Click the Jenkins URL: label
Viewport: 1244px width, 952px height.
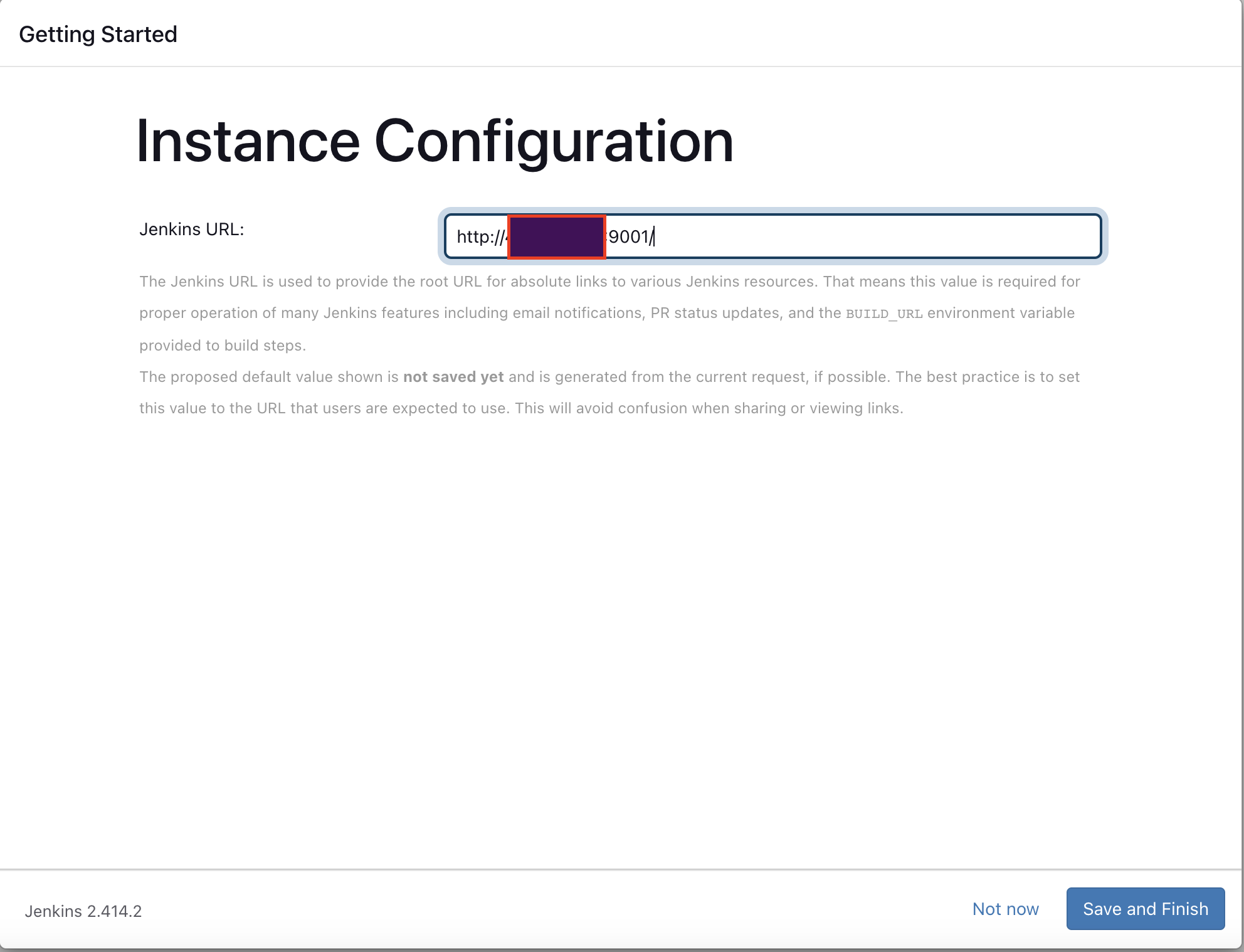click(191, 229)
